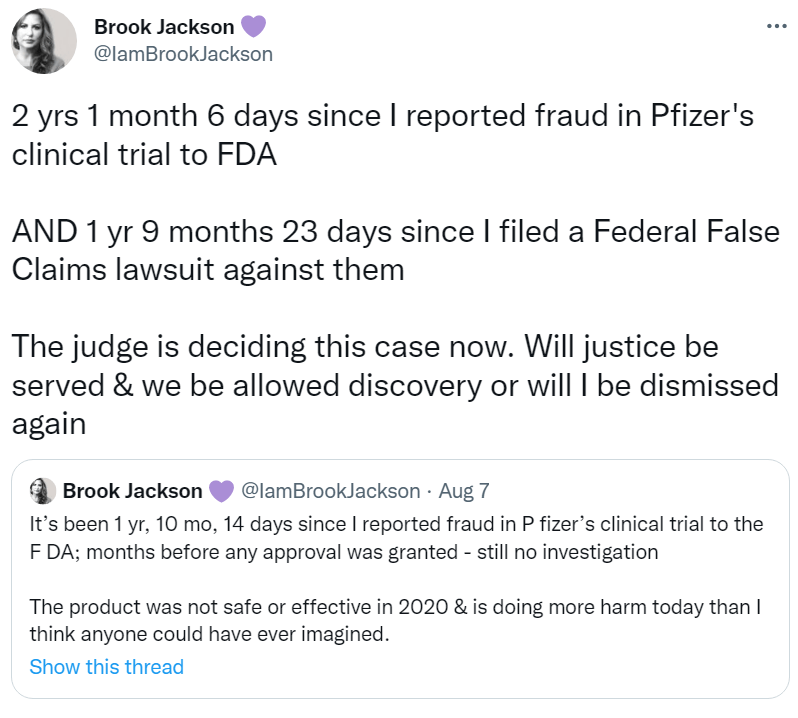Click the top @IamBrookJackson handle

coord(183,54)
